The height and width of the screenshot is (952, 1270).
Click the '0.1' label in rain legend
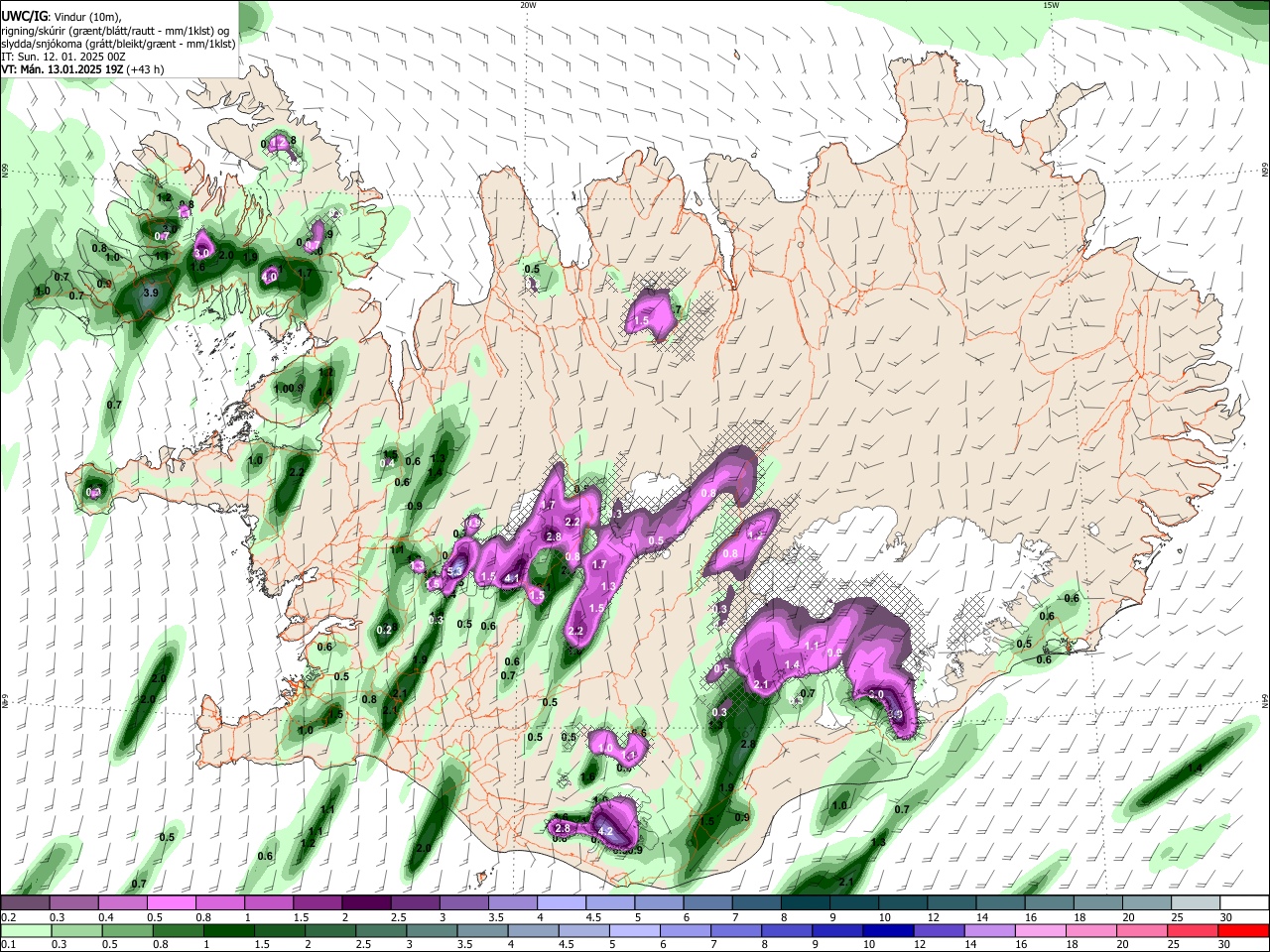pos(8,945)
